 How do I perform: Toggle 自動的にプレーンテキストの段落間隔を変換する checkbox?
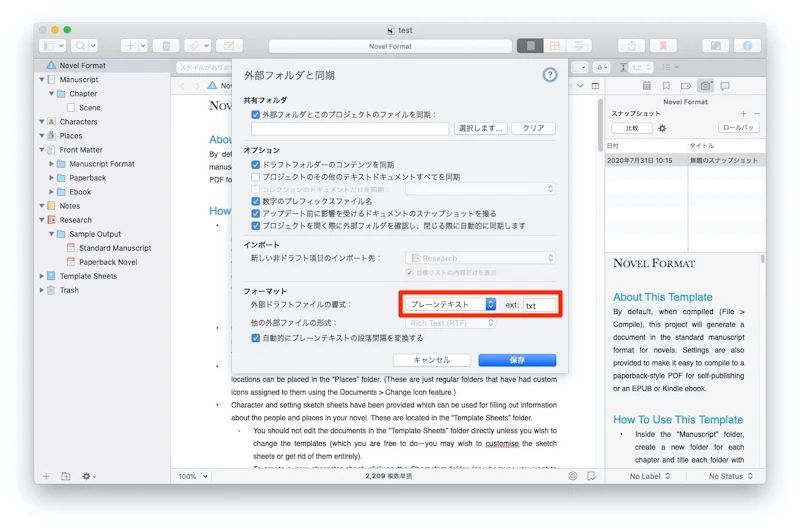[256, 338]
